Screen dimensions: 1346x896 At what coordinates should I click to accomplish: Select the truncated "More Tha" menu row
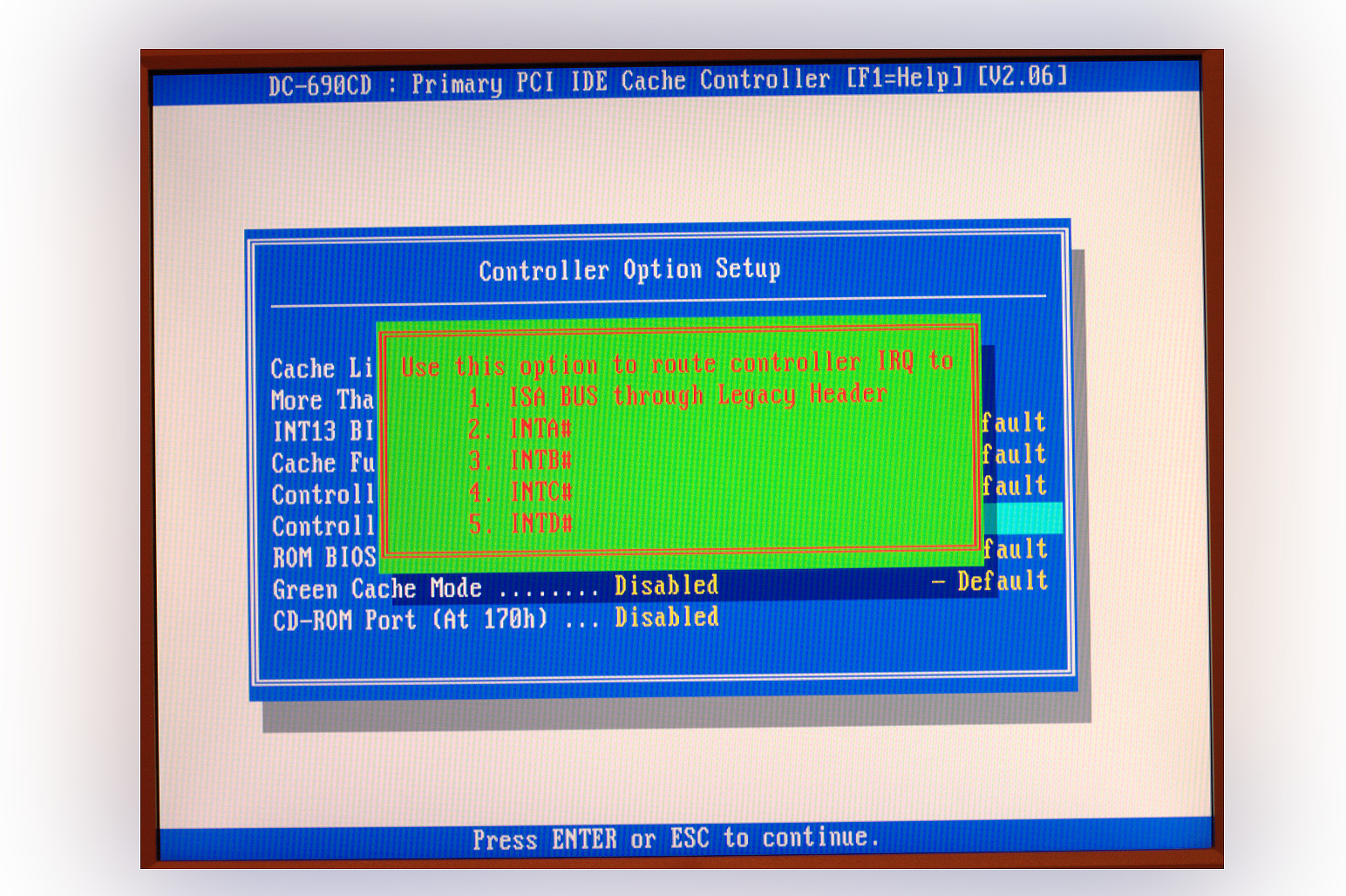[322, 400]
